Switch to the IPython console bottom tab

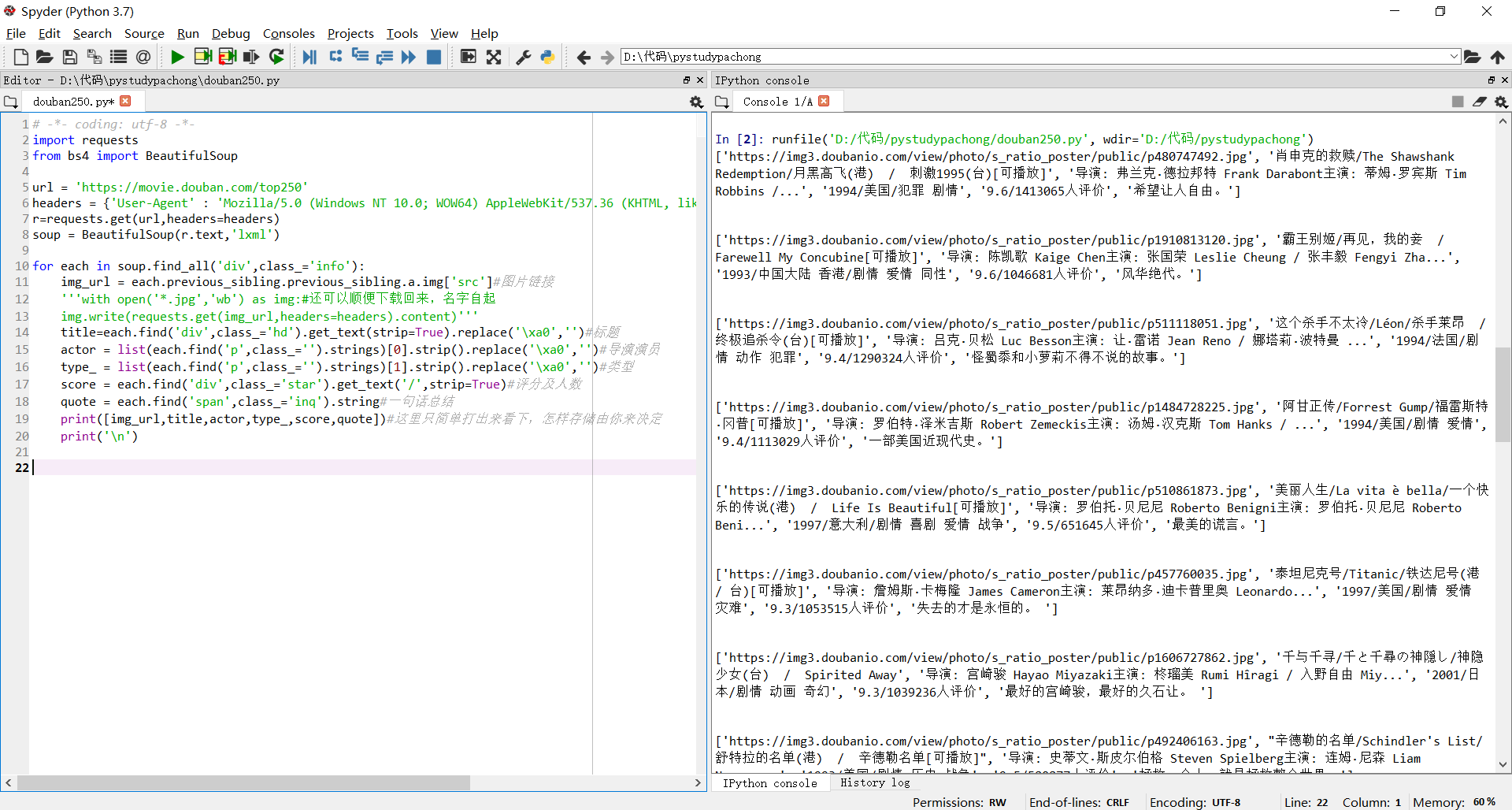(769, 783)
